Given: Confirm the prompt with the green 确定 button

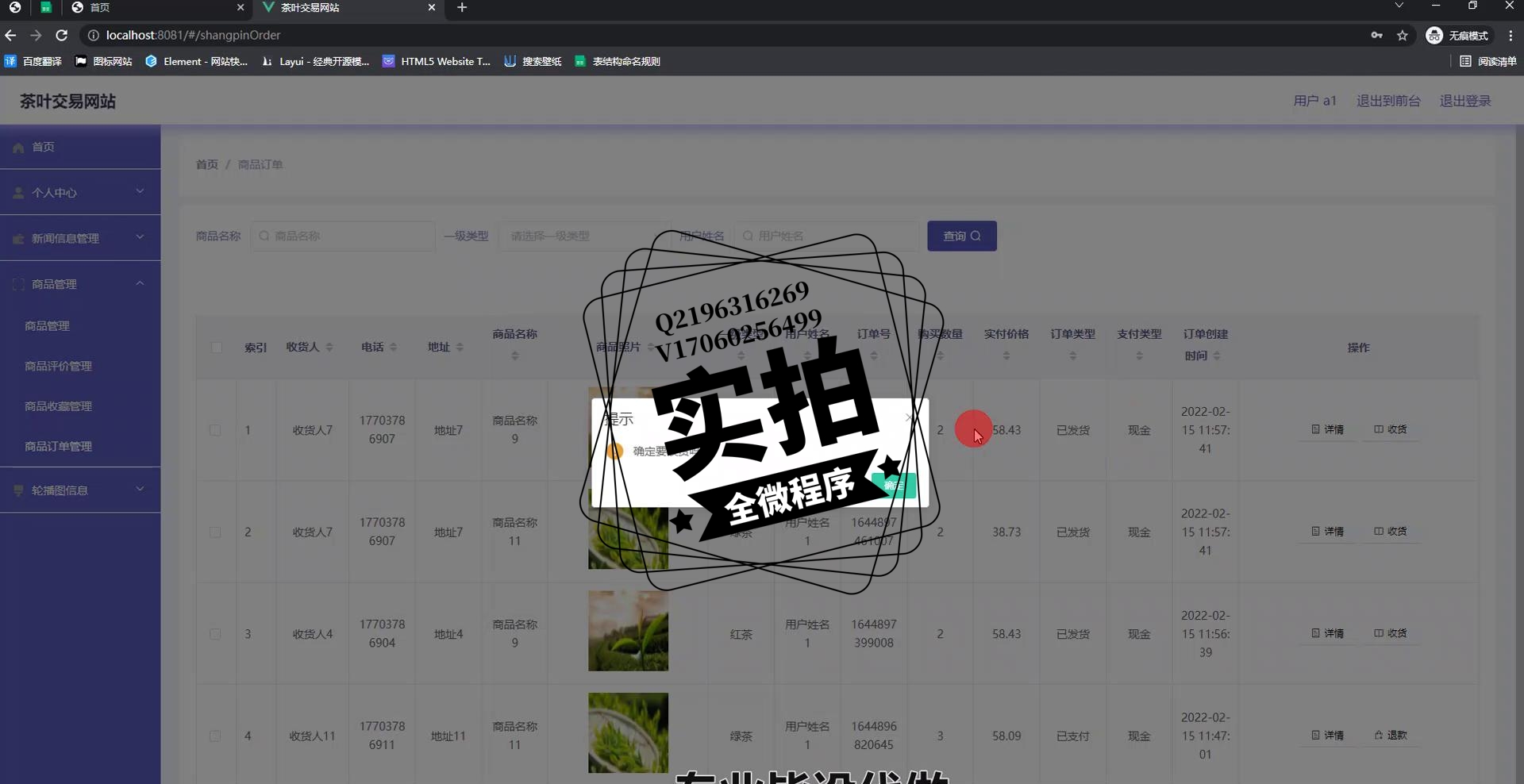Looking at the screenshot, I should click(894, 485).
